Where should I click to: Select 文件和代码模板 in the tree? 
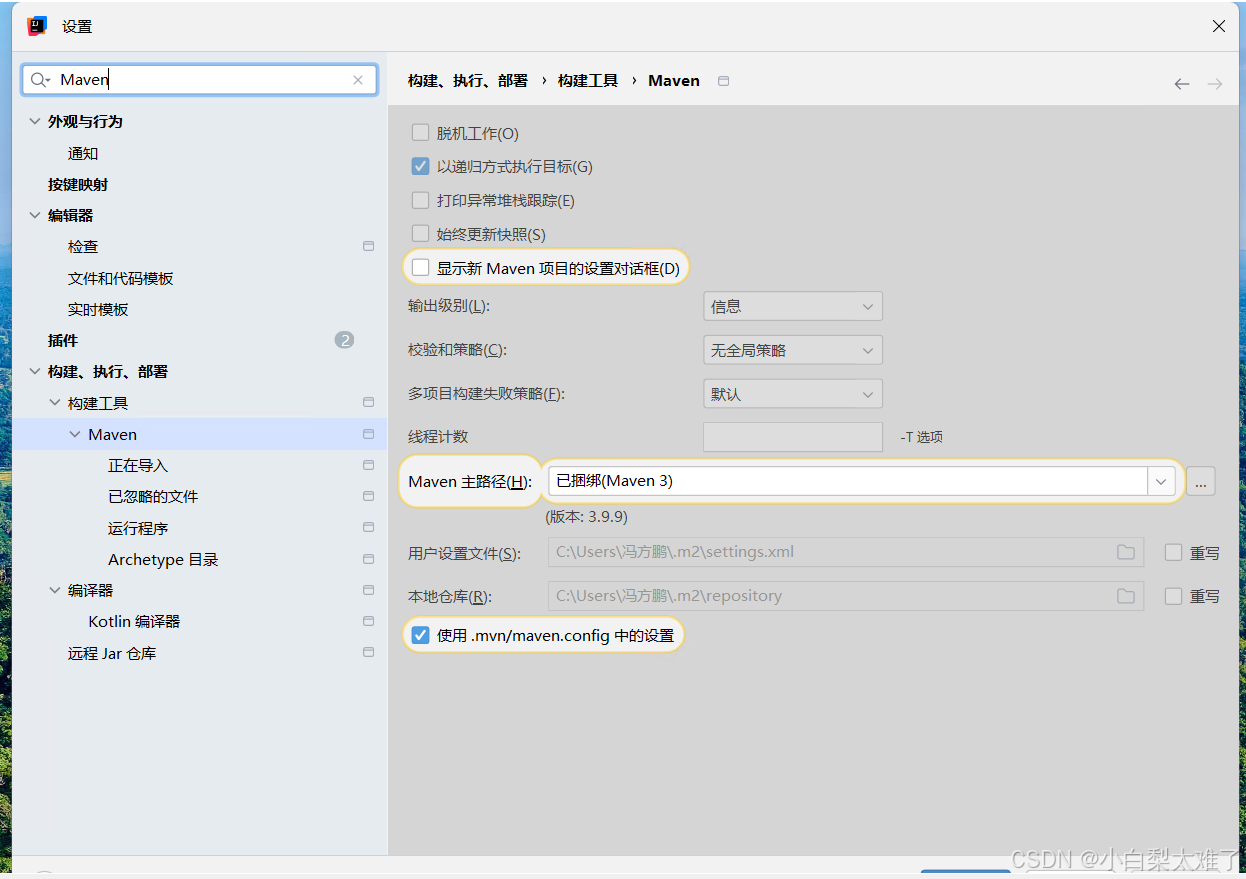pos(121,278)
